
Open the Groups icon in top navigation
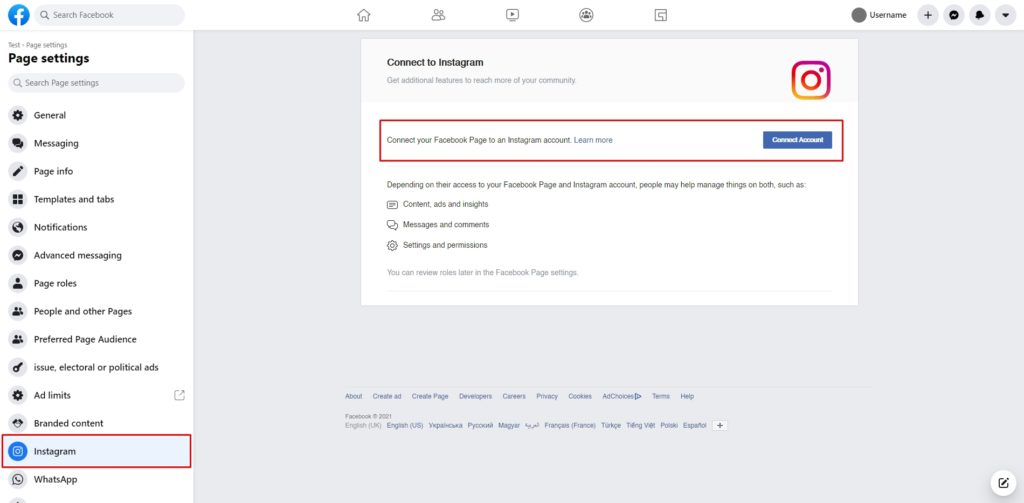point(586,15)
